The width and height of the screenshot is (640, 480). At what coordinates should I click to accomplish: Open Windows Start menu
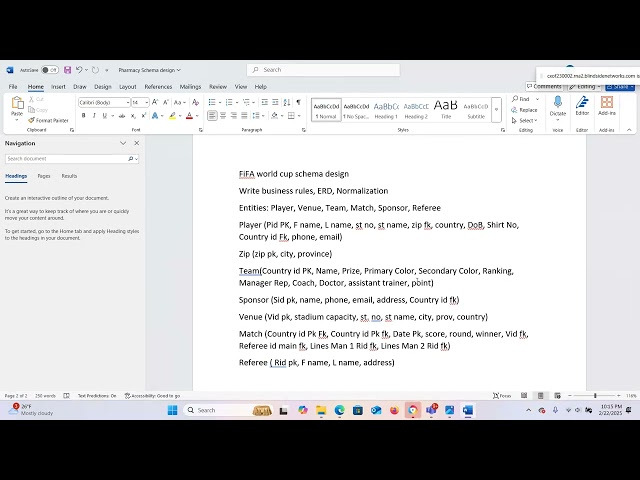(173, 410)
